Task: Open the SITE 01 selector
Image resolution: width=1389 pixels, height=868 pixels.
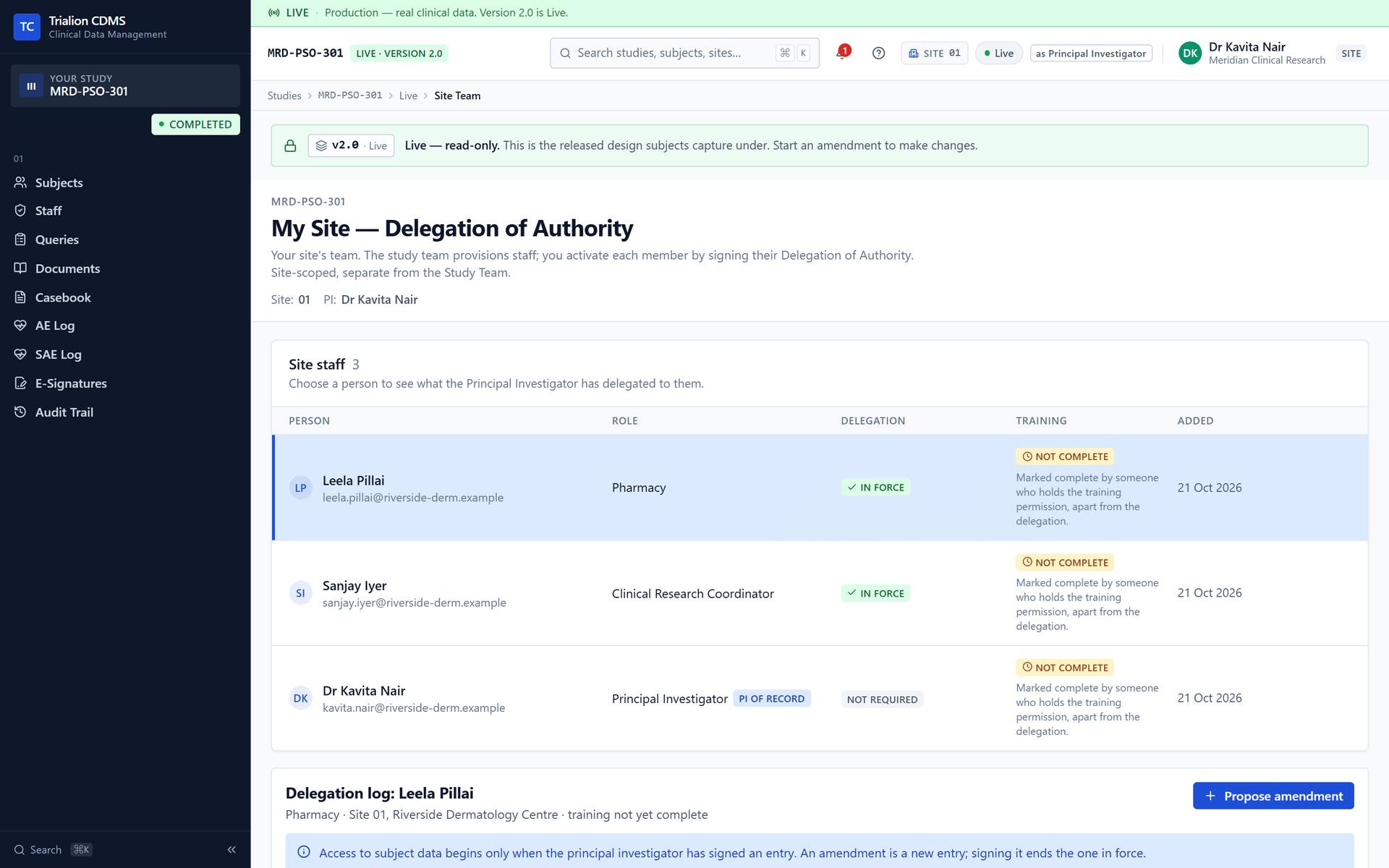Action: click(x=934, y=53)
